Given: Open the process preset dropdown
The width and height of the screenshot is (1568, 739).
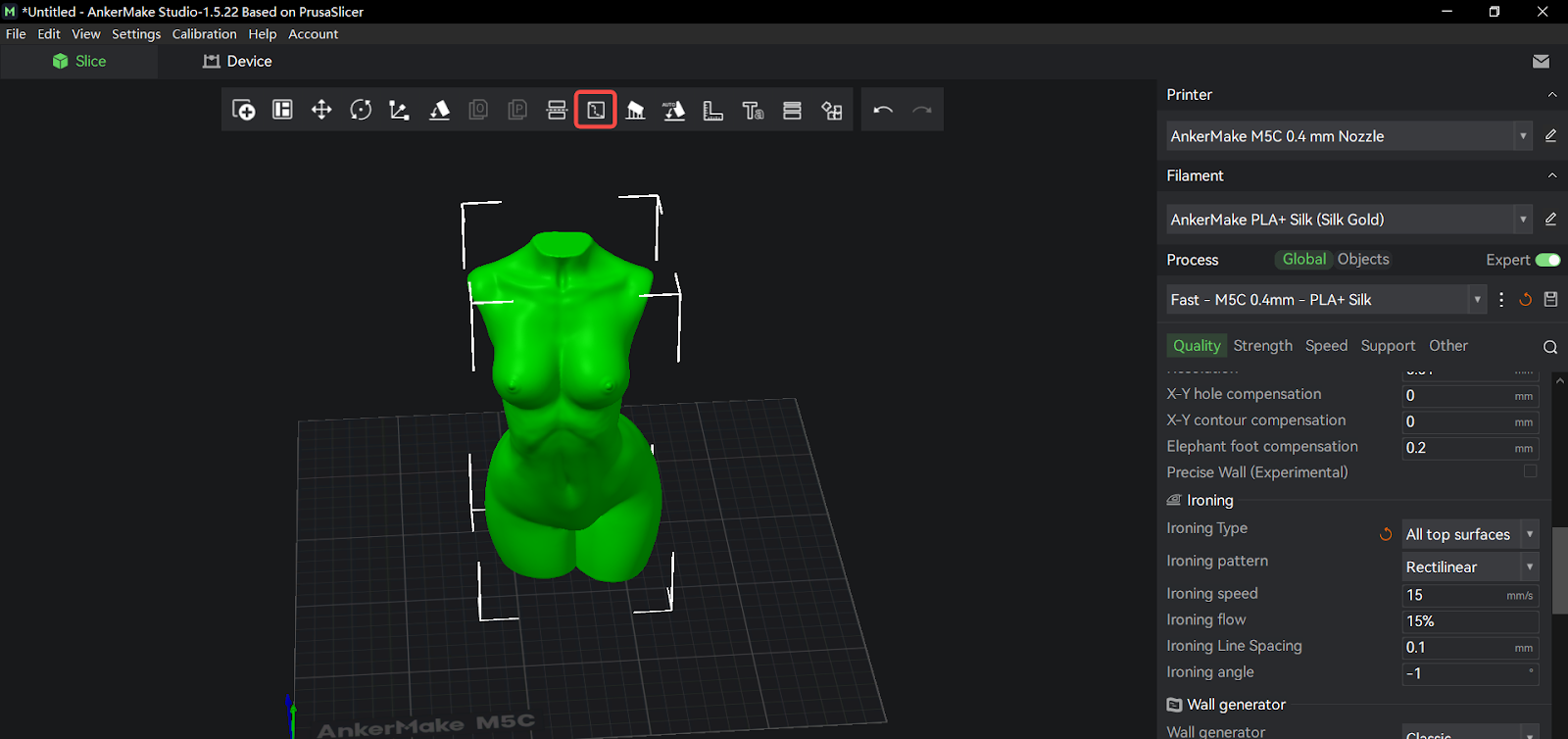Looking at the screenshot, I should click(1477, 300).
